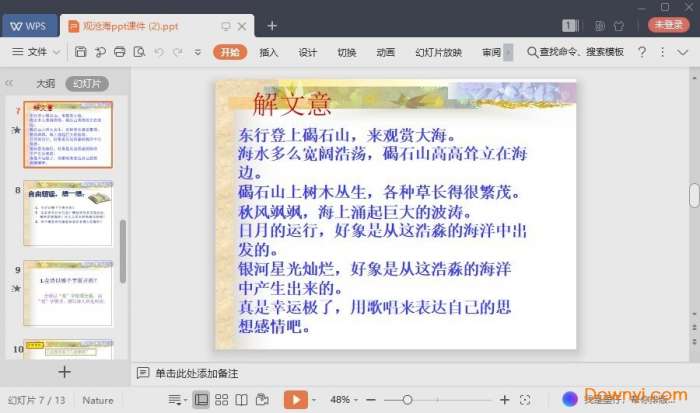
Task: Switch to the 插入 ribbon tab
Action: [269, 52]
